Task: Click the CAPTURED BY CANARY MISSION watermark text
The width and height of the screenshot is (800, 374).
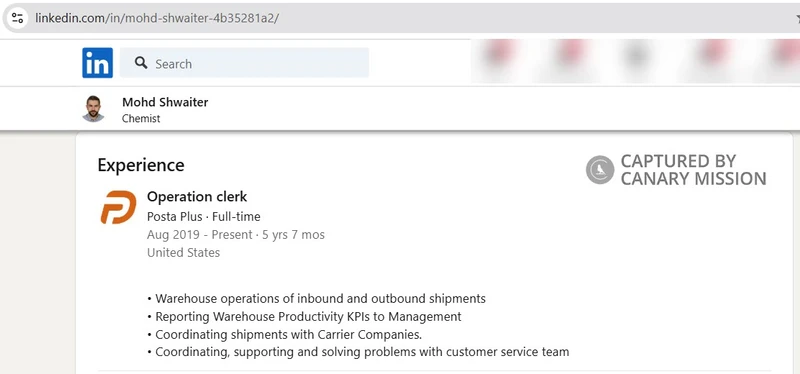Action: pos(693,170)
